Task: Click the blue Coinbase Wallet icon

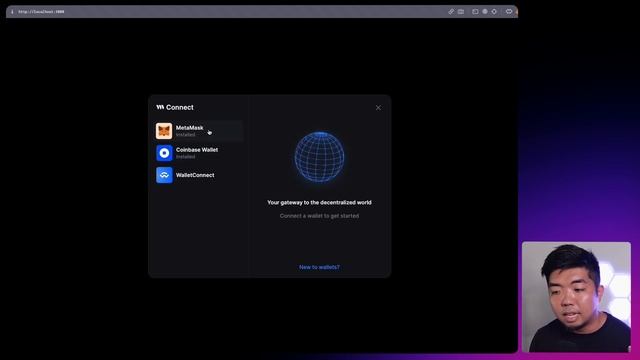Action: [164, 153]
